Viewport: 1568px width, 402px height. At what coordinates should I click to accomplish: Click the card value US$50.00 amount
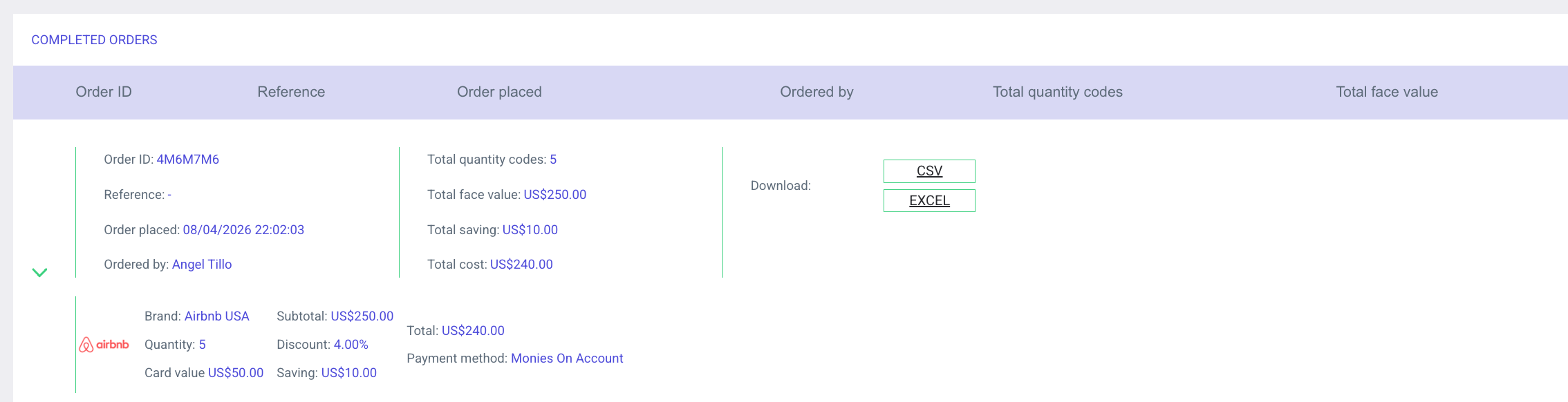(235, 373)
